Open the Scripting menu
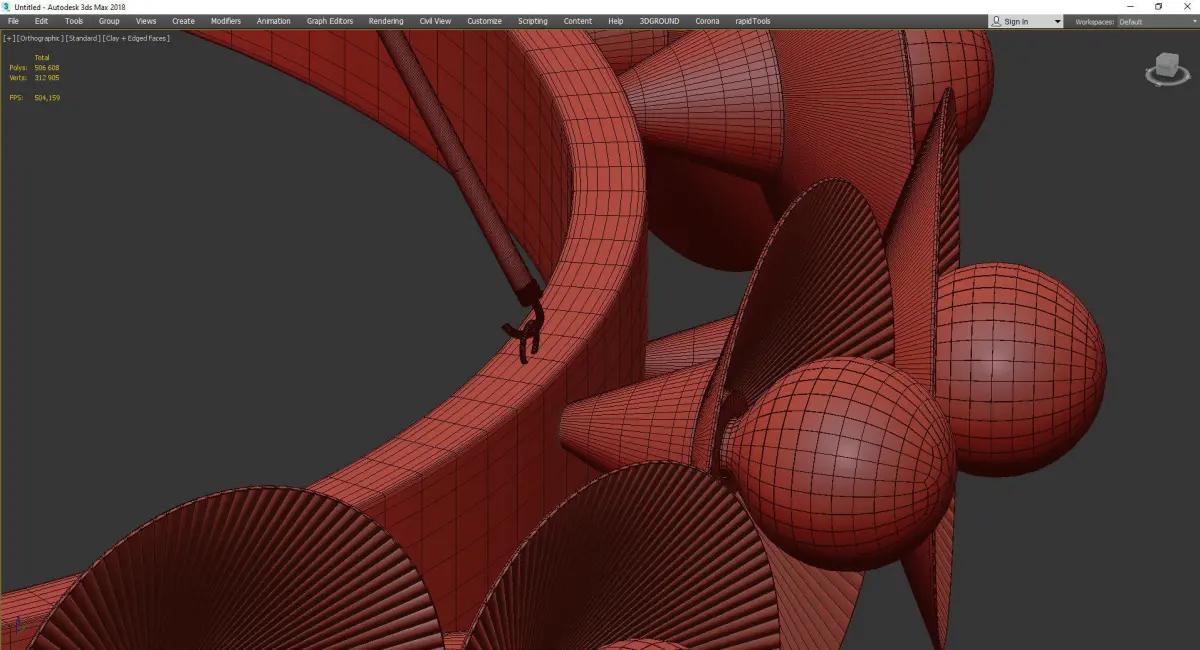The height and width of the screenshot is (650, 1200). [x=533, y=21]
